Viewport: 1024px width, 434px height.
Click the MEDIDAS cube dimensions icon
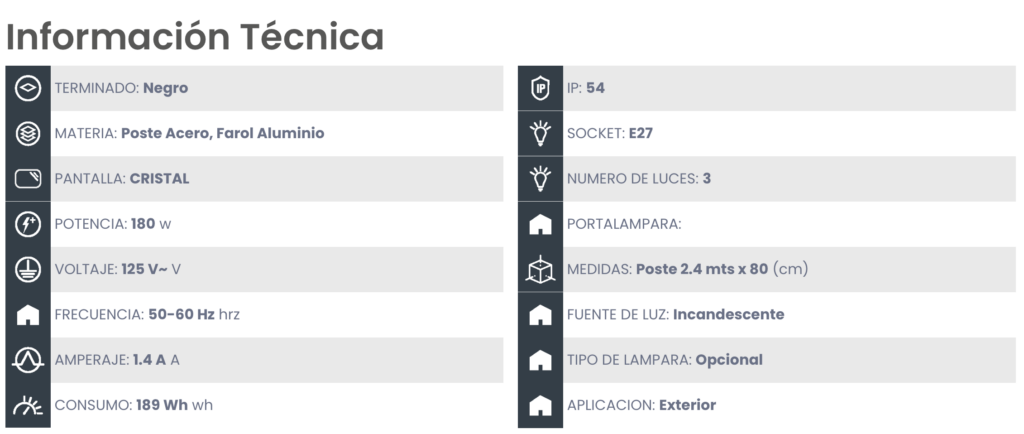coord(540,269)
